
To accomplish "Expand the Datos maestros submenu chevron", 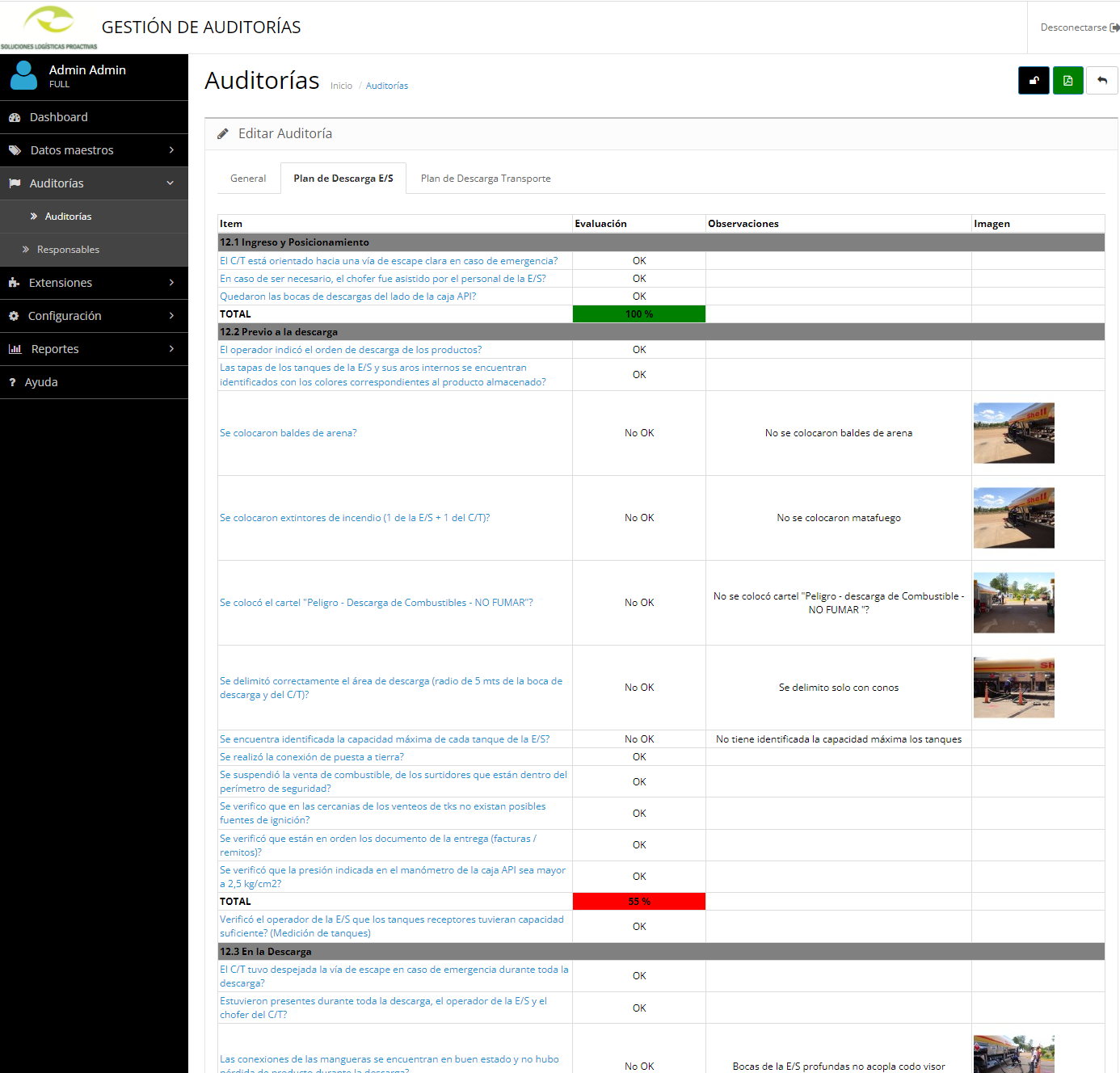I will pyautogui.click(x=171, y=150).
